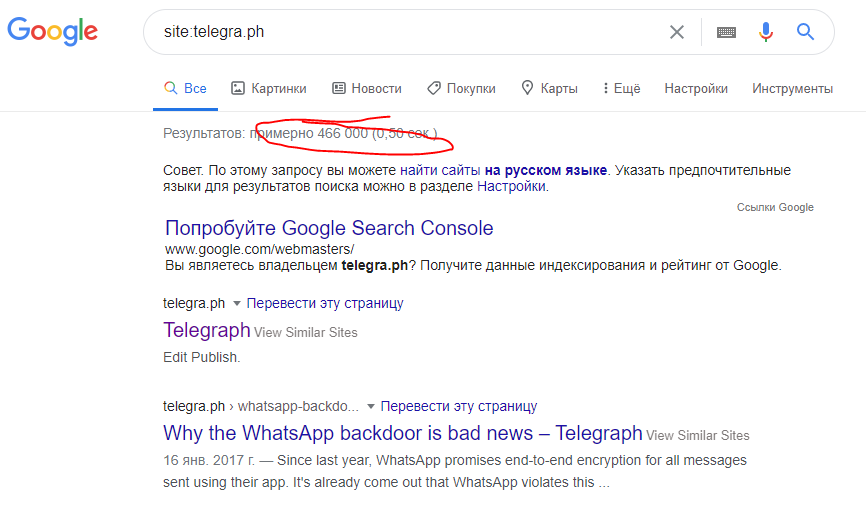Screen dimensions: 866x523
Task: Open the on-screen keyboard icon
Action: coord(726,32)
